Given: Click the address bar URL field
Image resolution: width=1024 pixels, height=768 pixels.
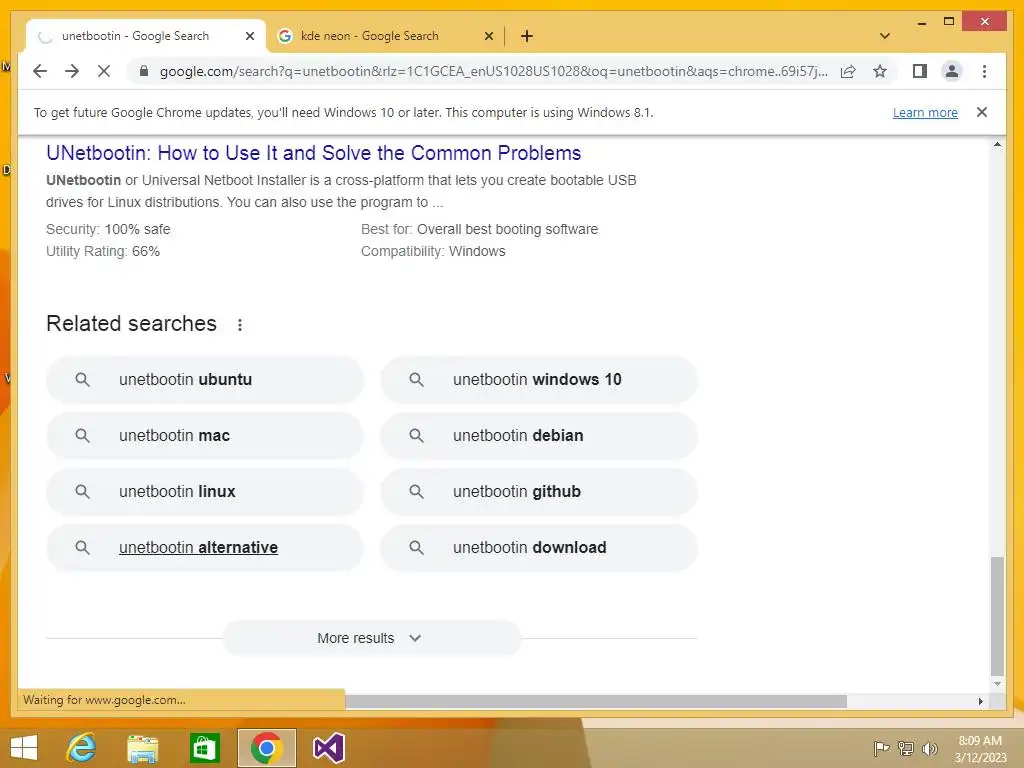Looking at the screenshot, I should coord(493,71).
